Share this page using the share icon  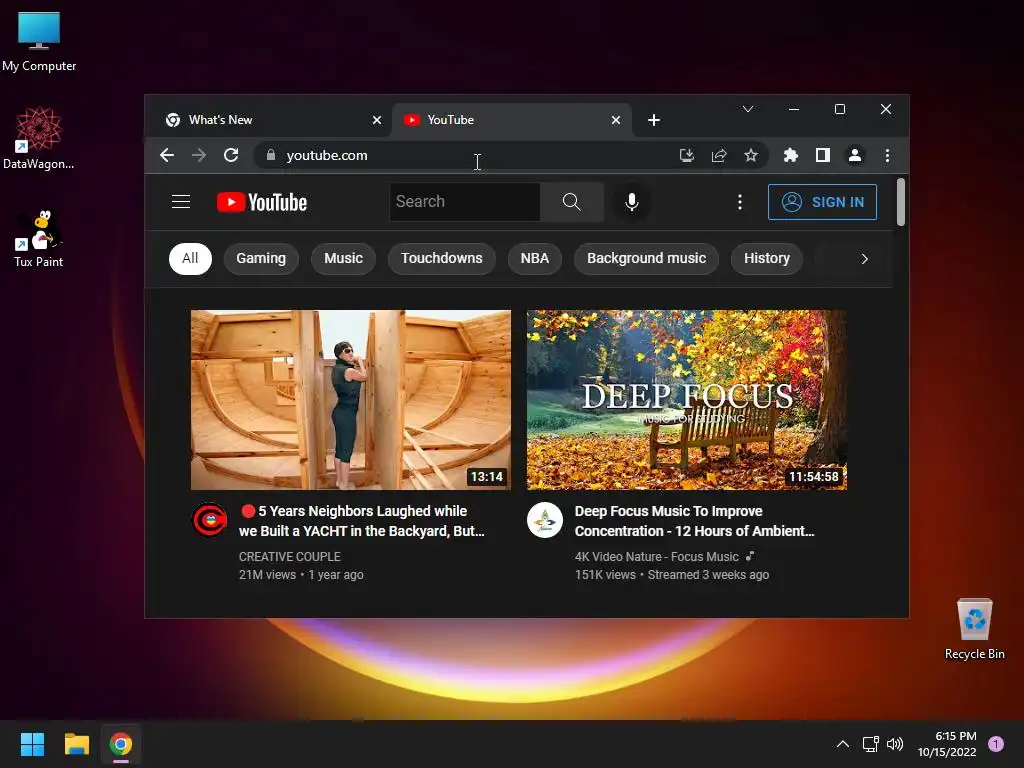[x=719, y=155]
